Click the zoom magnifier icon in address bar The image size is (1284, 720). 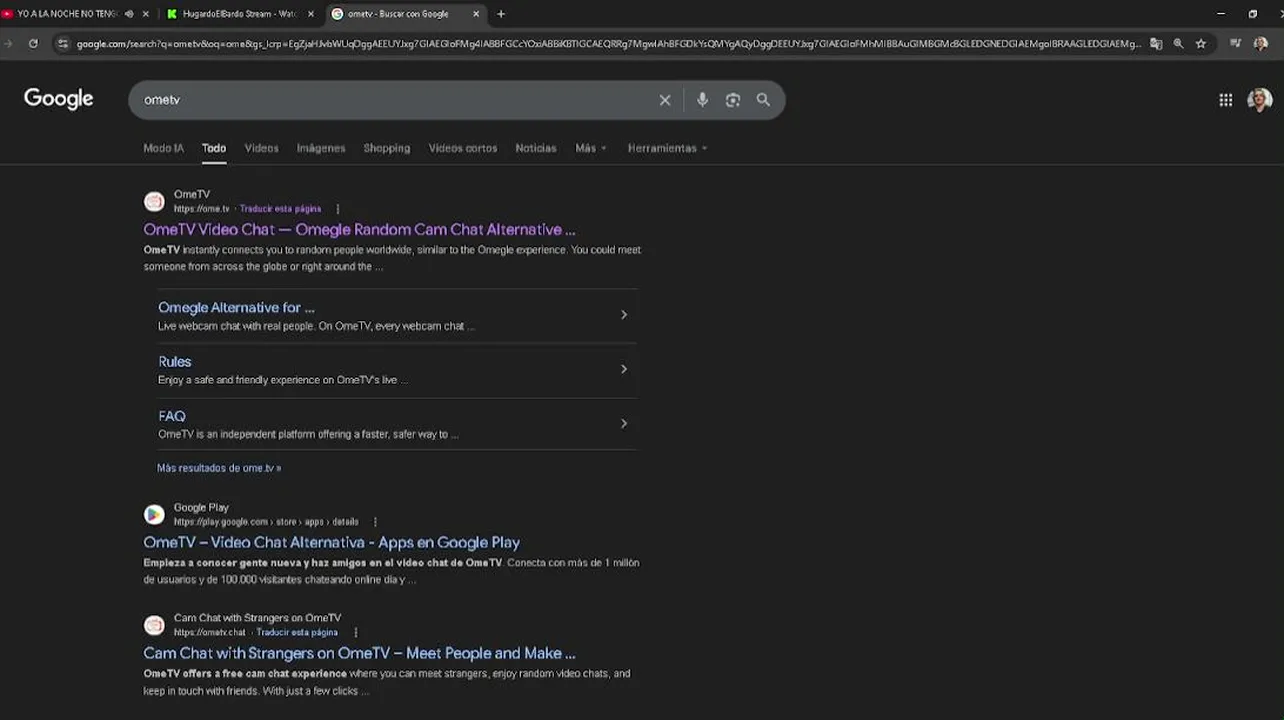click(1178, 44)
